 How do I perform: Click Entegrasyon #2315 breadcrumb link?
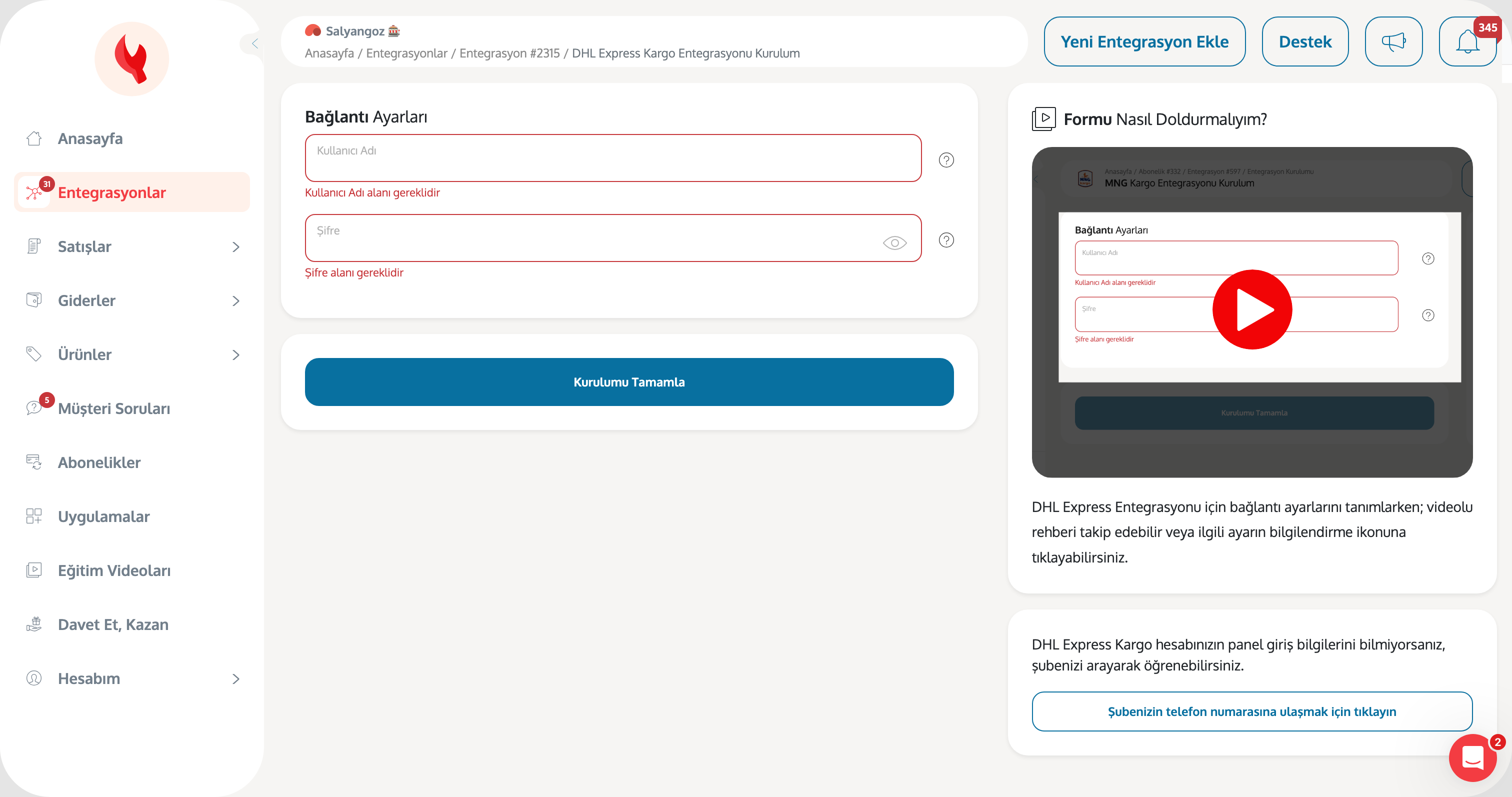[509, 53]
